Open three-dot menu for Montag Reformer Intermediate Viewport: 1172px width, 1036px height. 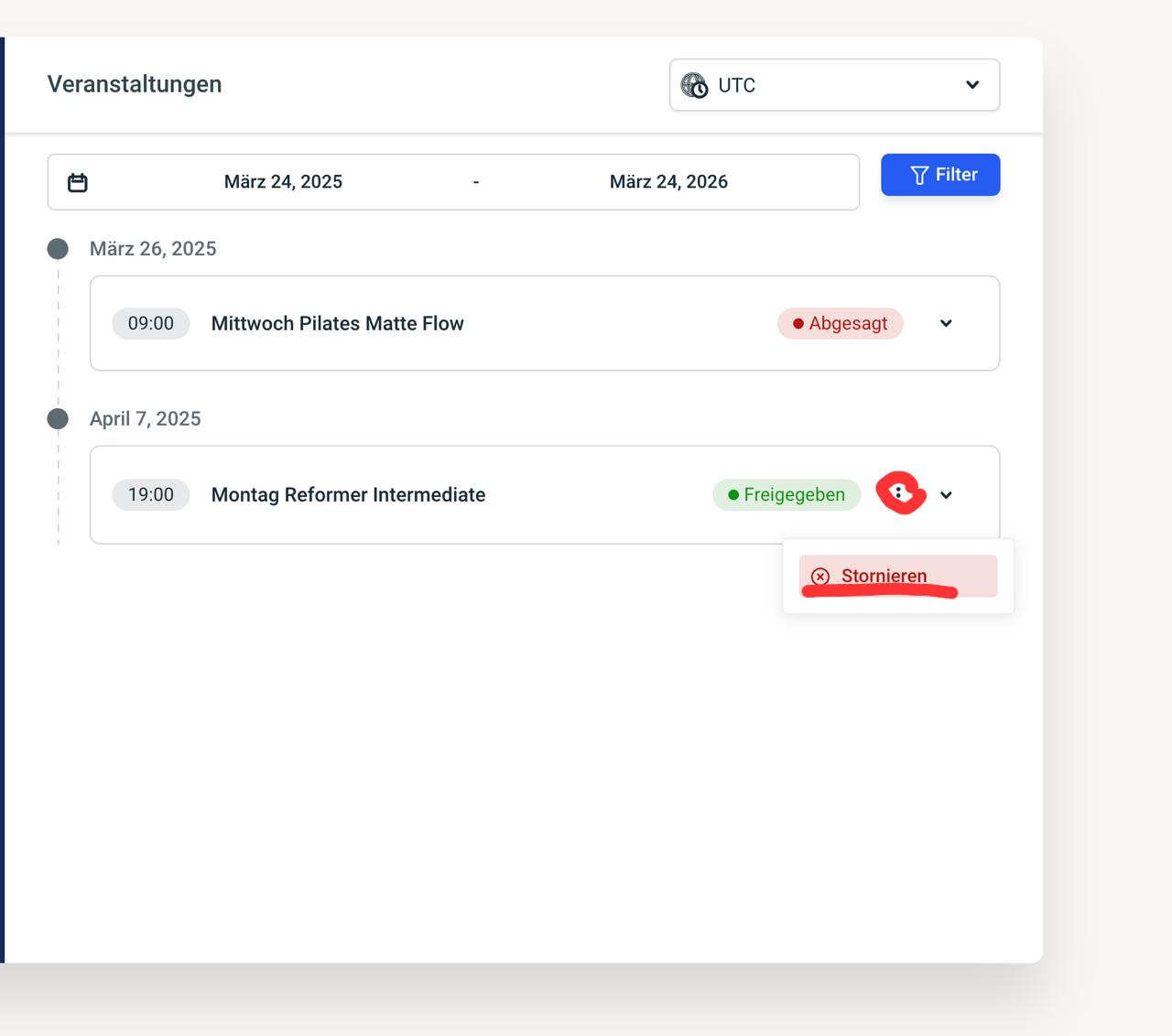click(899, 494)
